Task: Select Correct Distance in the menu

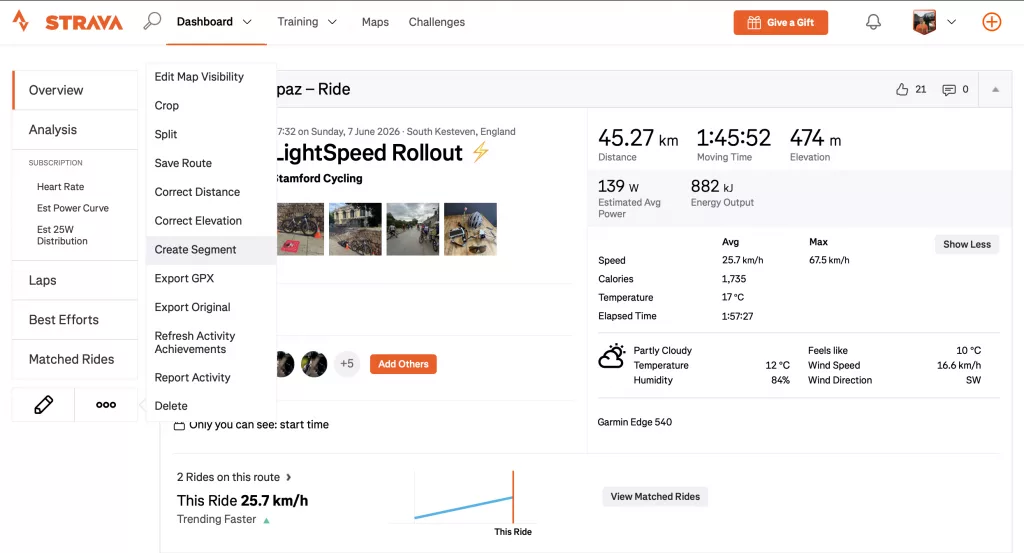Action: click(x=212, y=191)
